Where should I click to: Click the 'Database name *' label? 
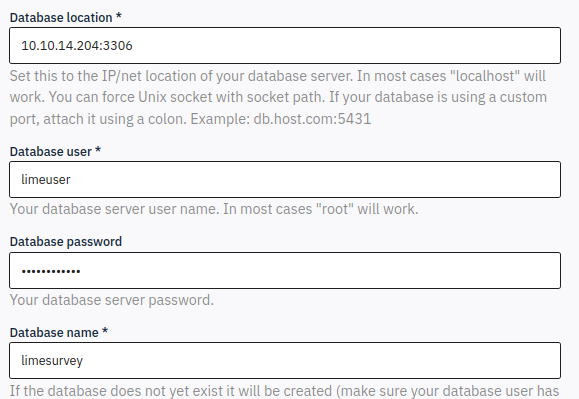[59, 332]
